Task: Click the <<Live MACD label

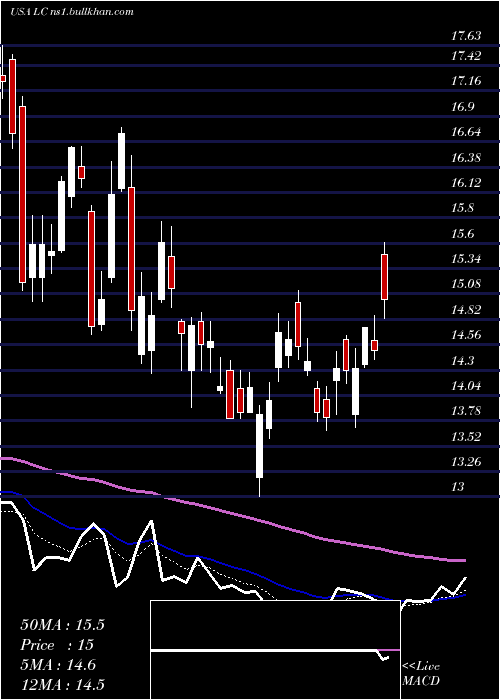Action: [x=421, y=673]
